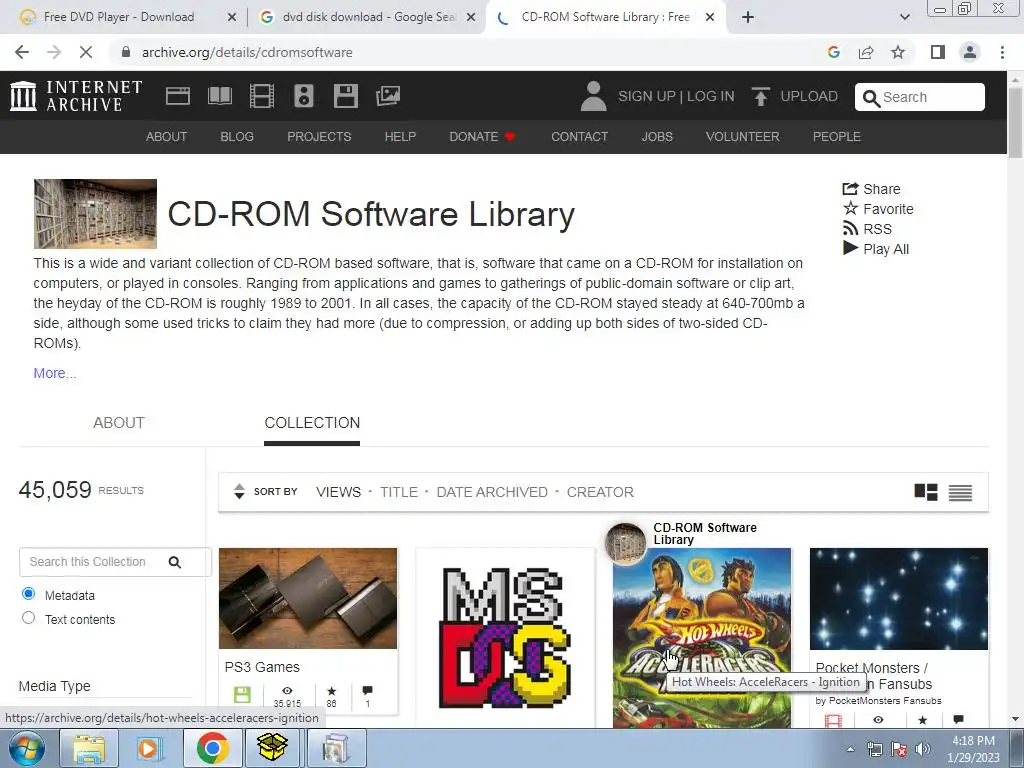Expand description with More... link
The width and height of the screenshot is (1024, 768).
click(x=55, y=373)
